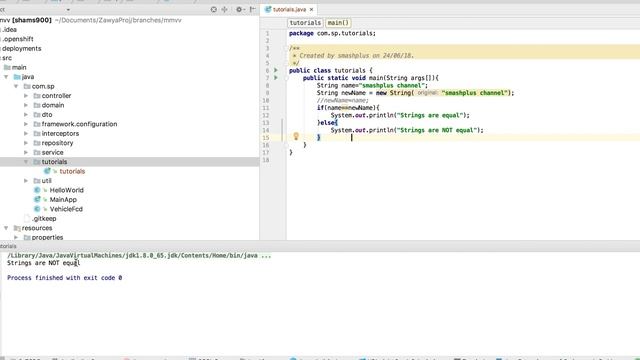This screenshot has height=360, width=640.
Task: Click the com.sp package folder icon
Action: pos(27,86)
